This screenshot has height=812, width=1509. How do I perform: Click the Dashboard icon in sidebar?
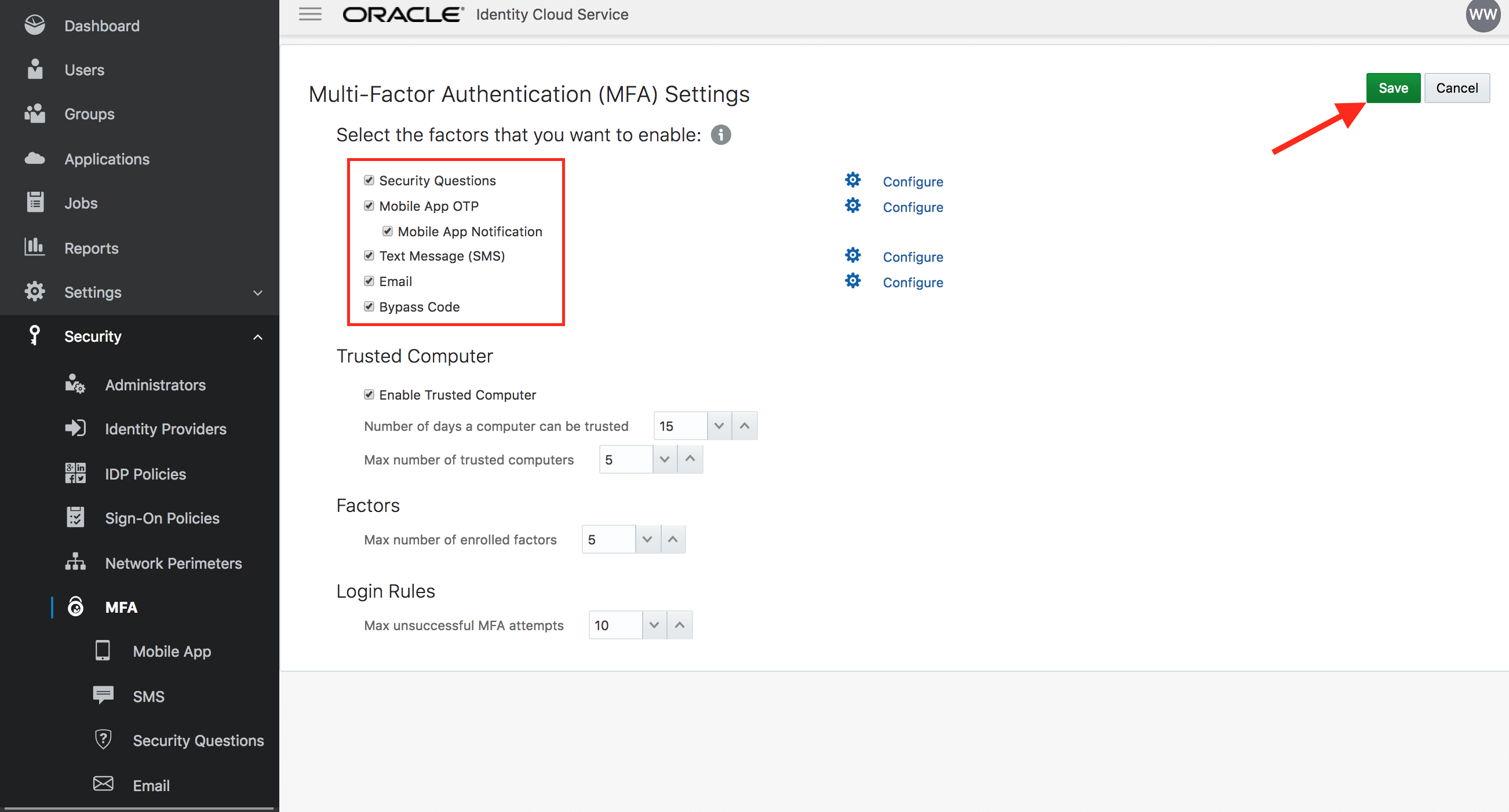(x=35, y=25)
